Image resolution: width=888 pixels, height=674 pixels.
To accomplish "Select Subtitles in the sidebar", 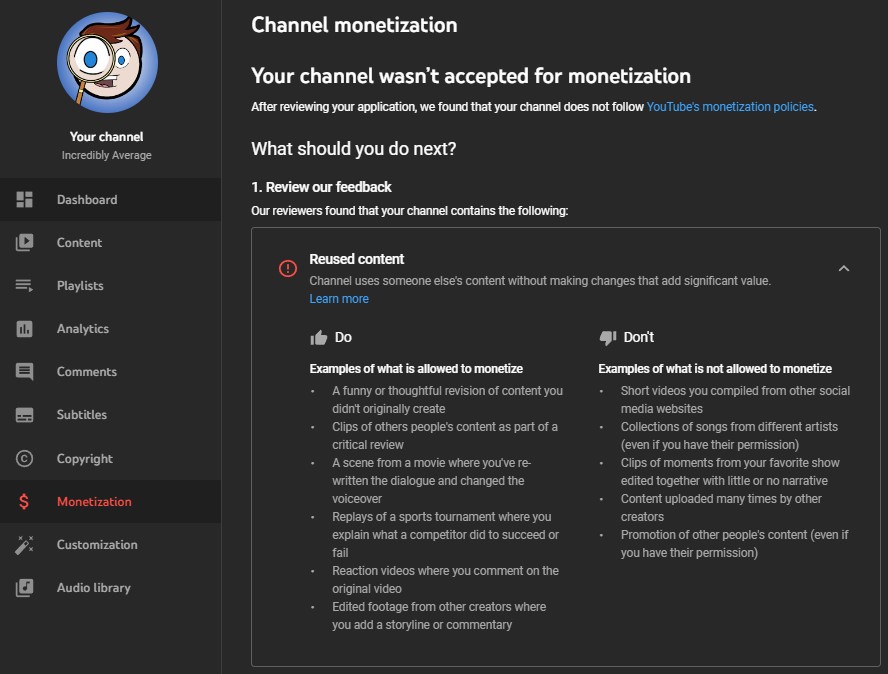I will tap(110, 415).
